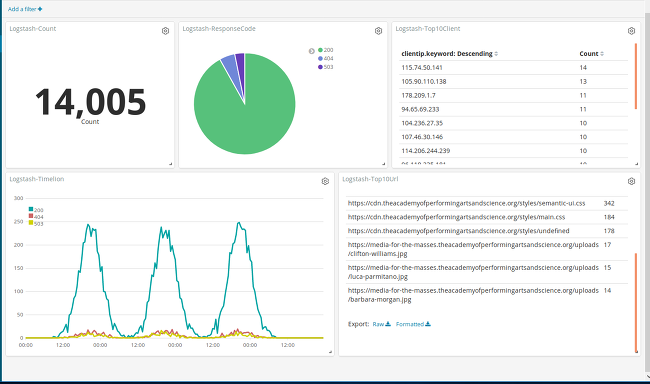Image resolution: width=650 pixels, height=384 pixels.
Task: Click the 200 legend color dot
Action: [320, 50]
